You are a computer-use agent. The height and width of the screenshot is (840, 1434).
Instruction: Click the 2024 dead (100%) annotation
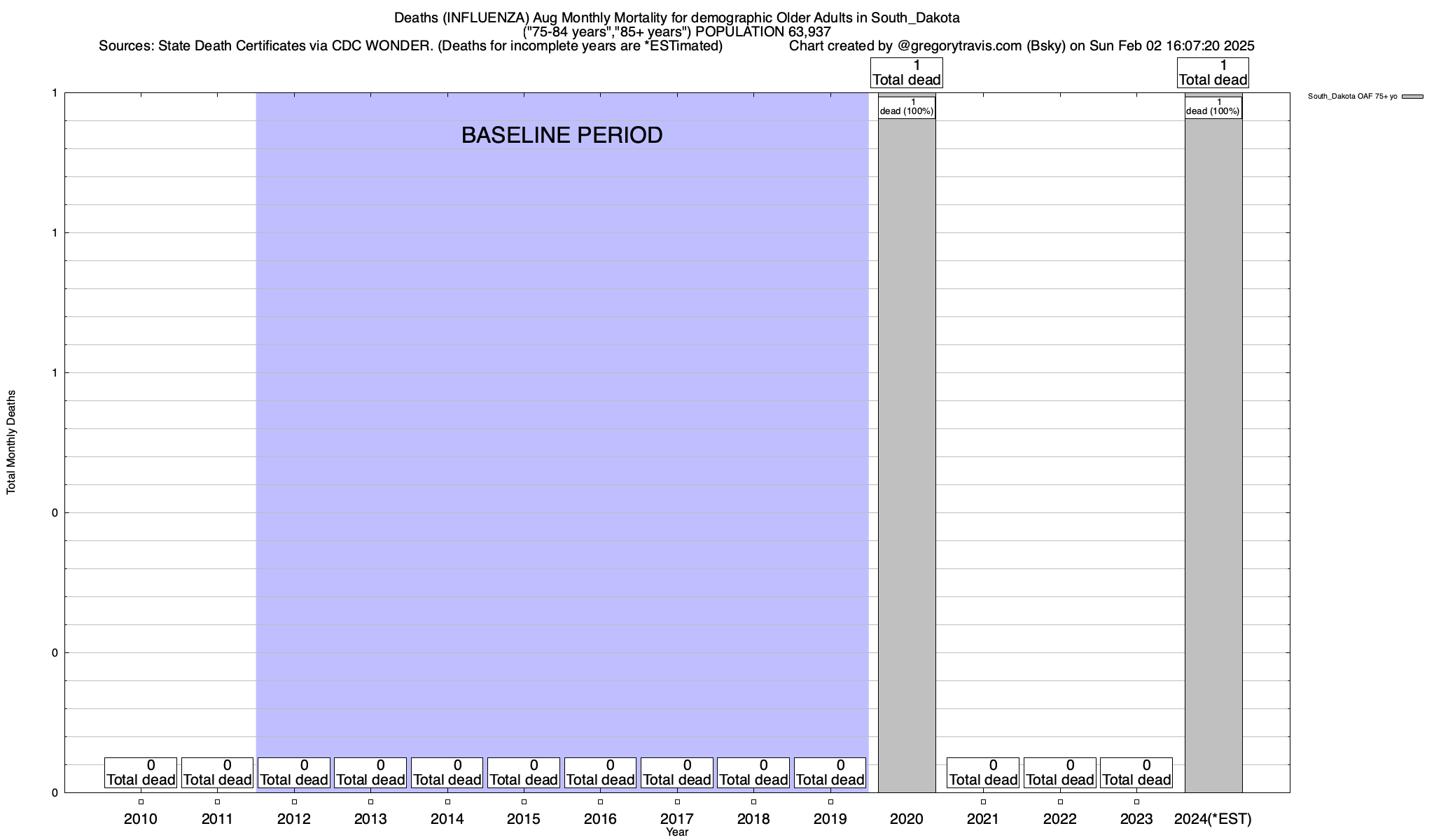[1213, 107]
